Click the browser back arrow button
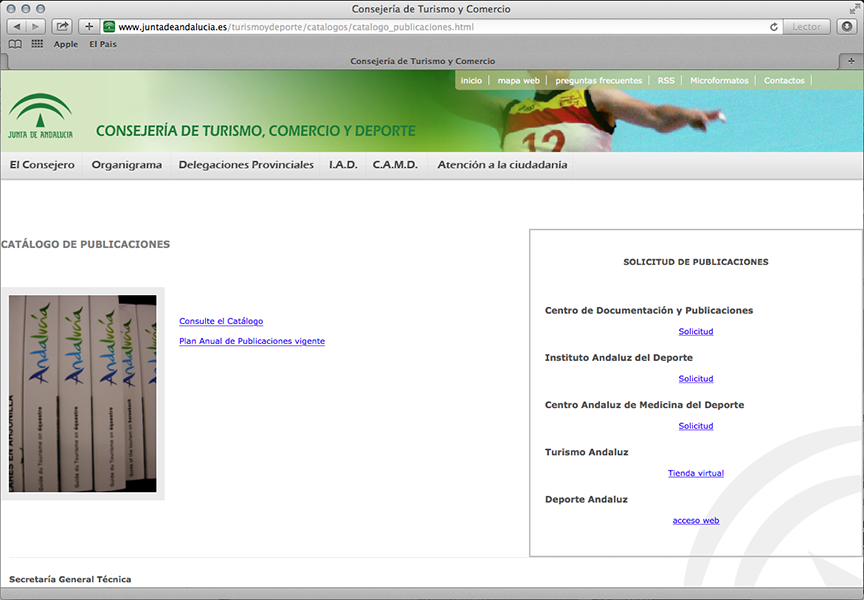 [16, 27]
